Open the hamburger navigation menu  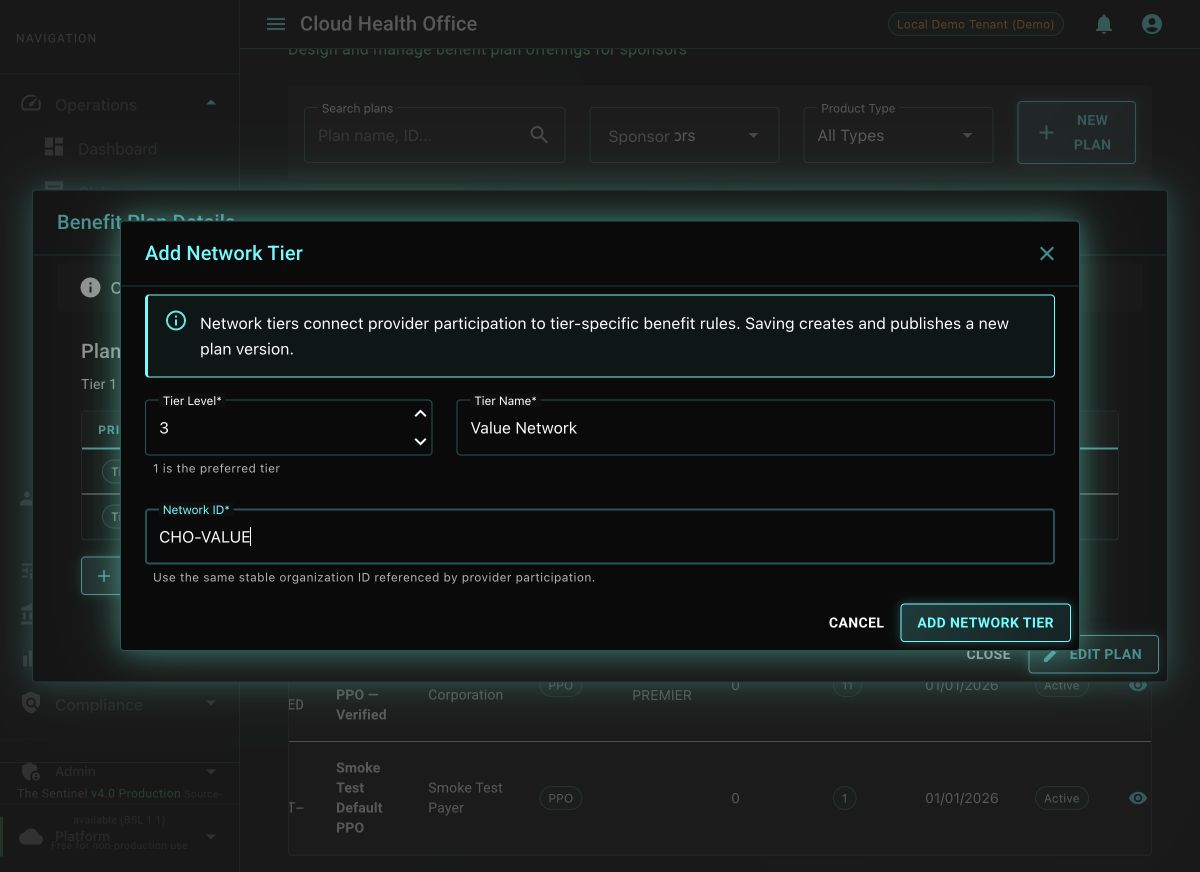click(x=276, y=24)
